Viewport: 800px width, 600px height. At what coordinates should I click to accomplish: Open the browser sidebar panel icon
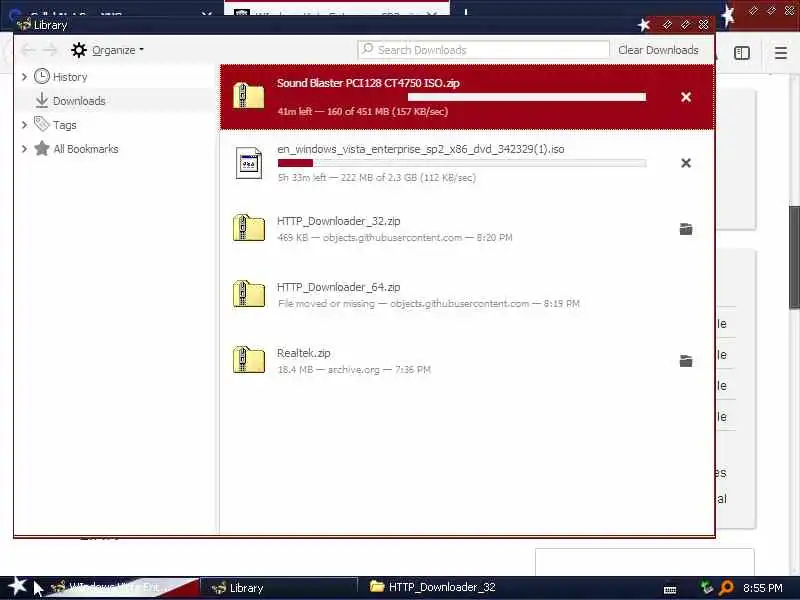click(742, 53)
